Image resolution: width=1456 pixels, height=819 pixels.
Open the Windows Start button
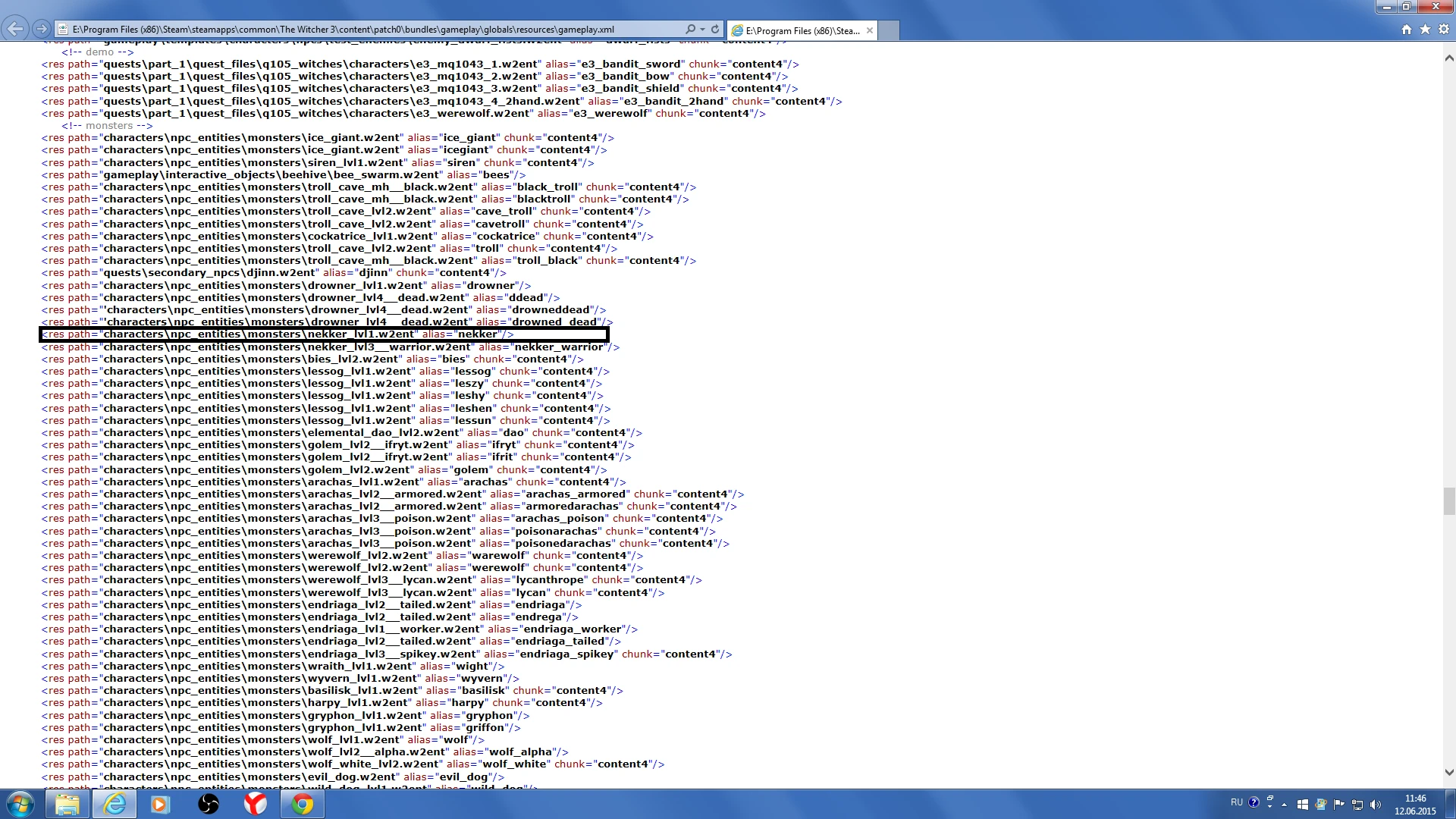point(20,804)
